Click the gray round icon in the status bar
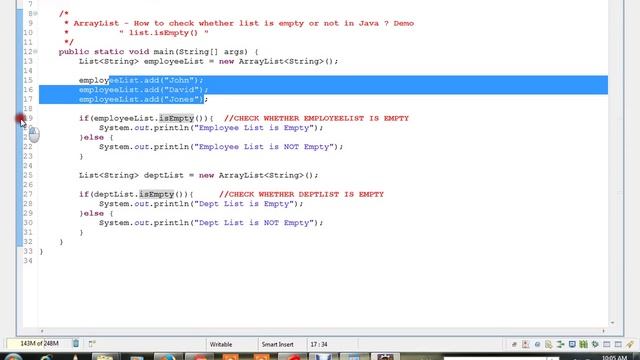Screen dimensions: 640x360 point(537,344)
